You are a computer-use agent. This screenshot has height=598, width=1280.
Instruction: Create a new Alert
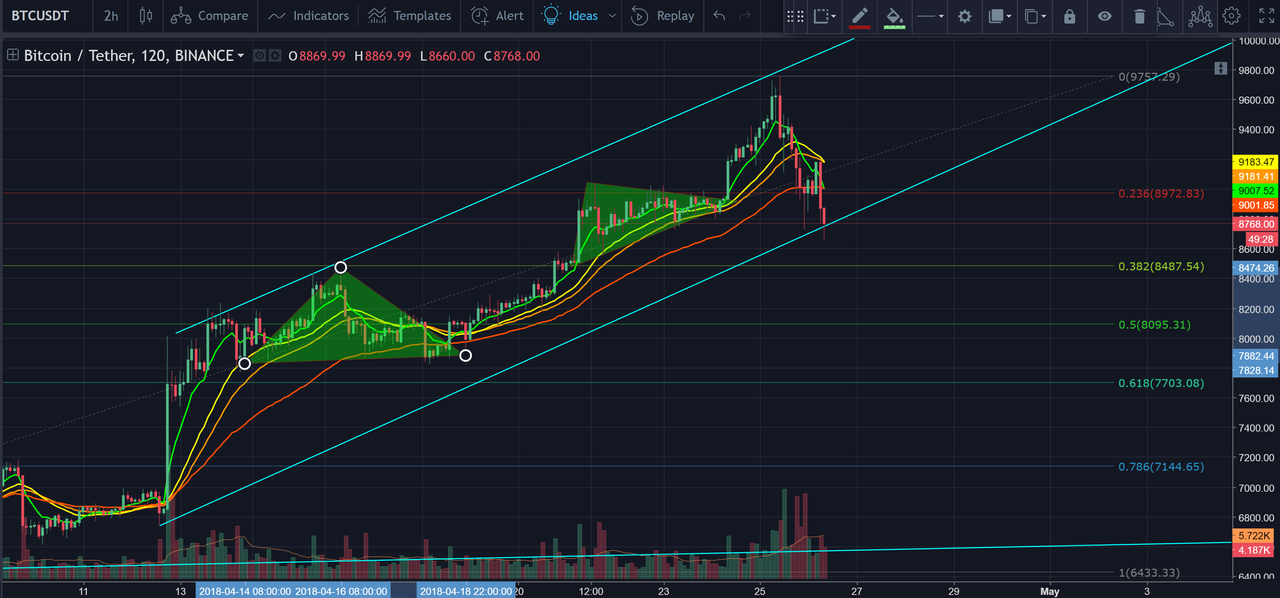click(497, 16)
